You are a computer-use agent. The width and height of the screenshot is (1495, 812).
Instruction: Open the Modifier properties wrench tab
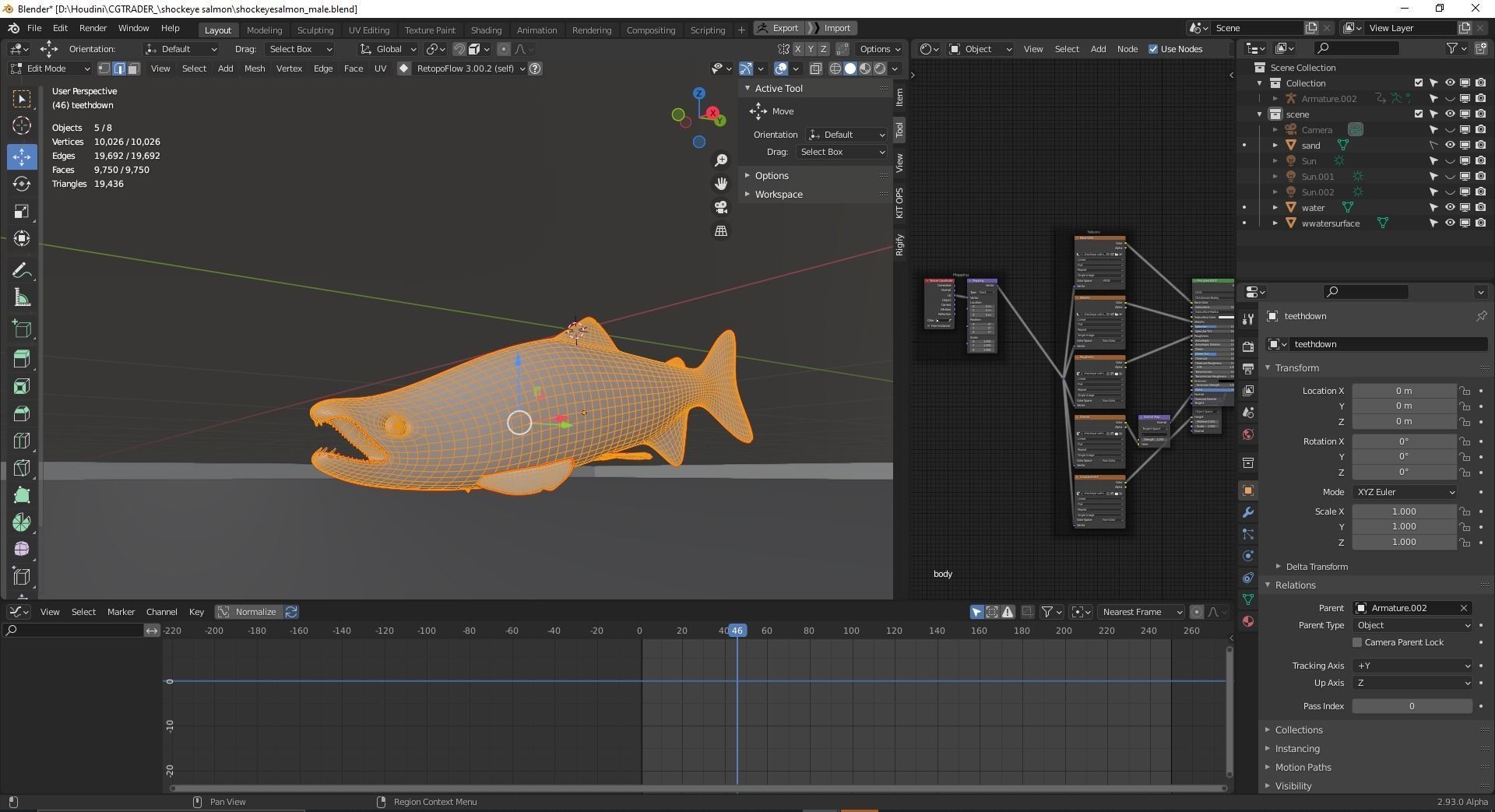pos(1248,512)
